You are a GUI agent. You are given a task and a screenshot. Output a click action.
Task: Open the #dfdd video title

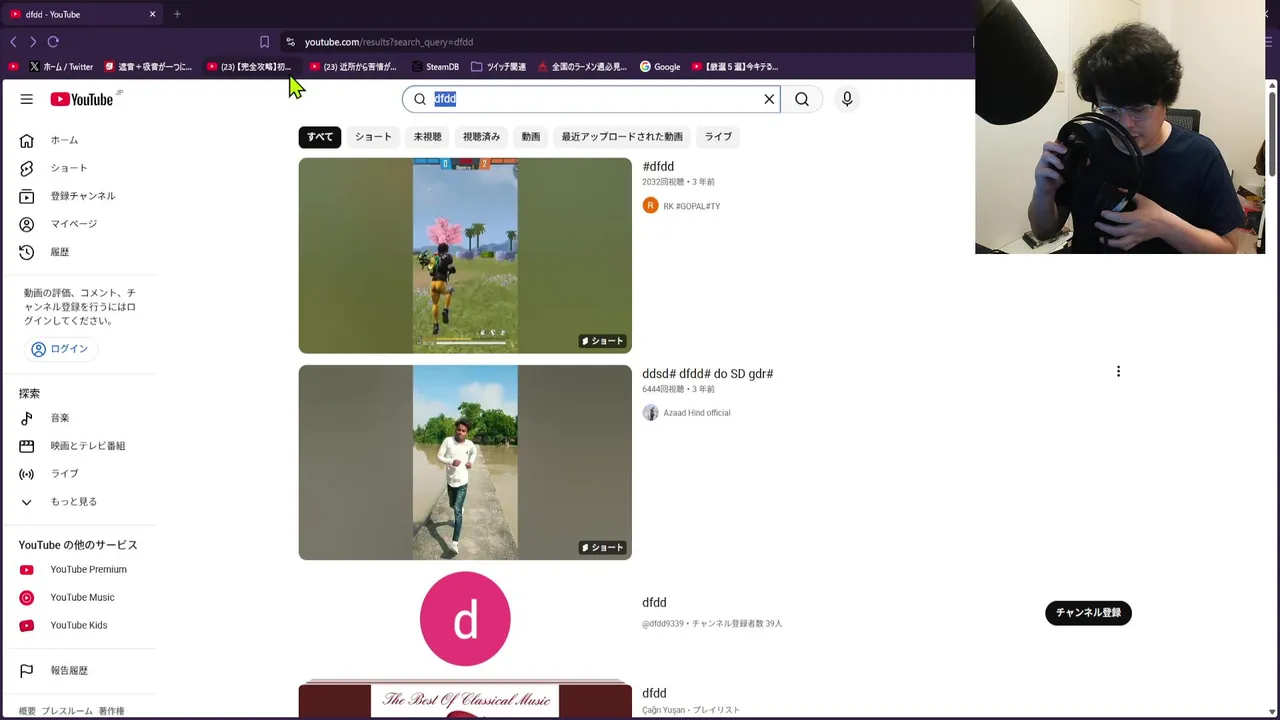[658, 167]
